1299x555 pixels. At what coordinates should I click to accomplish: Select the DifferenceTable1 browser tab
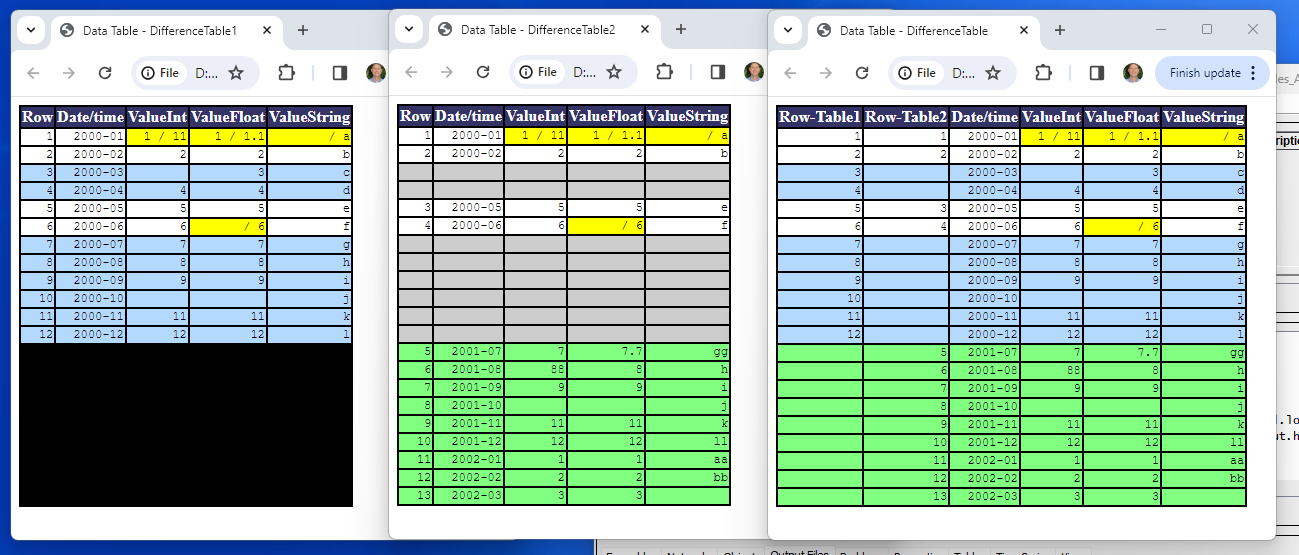click(166, 30)
